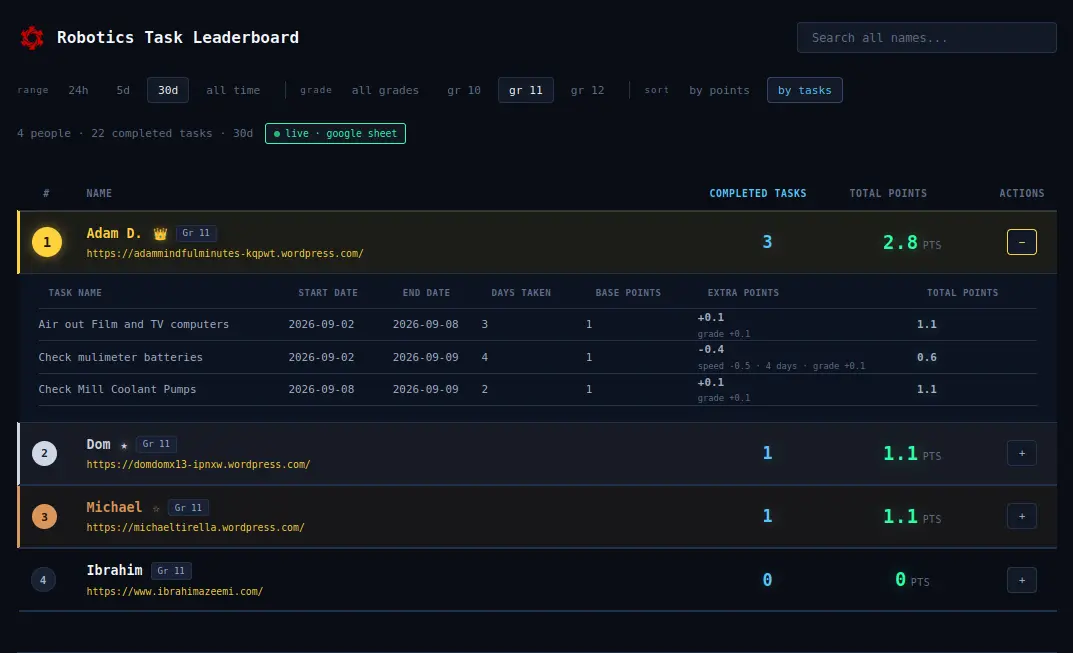Click the 'Air out Film and TV computers' task
This screenshot has width=1073, height=653.
[x=133, y=324]
